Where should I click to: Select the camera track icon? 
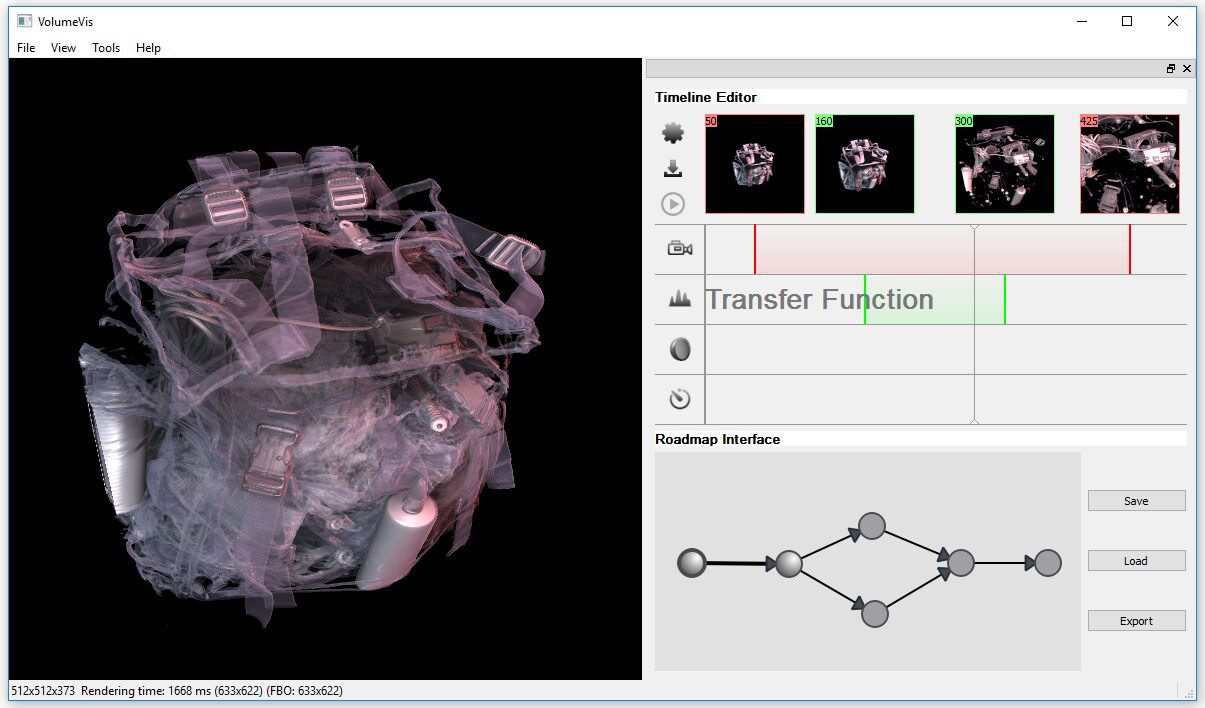pyautogui.click(x=680, y=249)
